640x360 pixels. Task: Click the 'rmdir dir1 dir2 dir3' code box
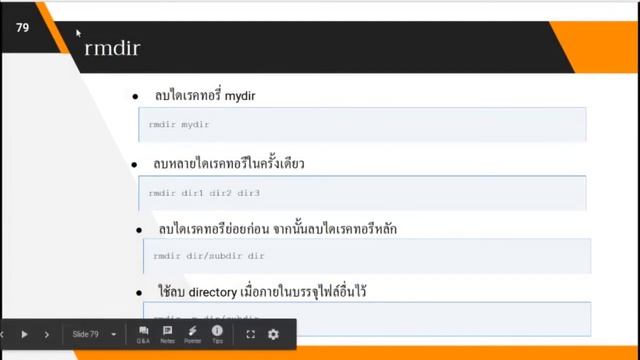coord(362,193)
